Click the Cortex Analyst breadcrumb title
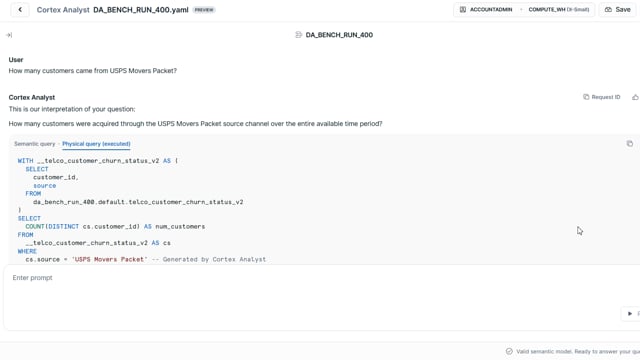 (x=63, y=10)
